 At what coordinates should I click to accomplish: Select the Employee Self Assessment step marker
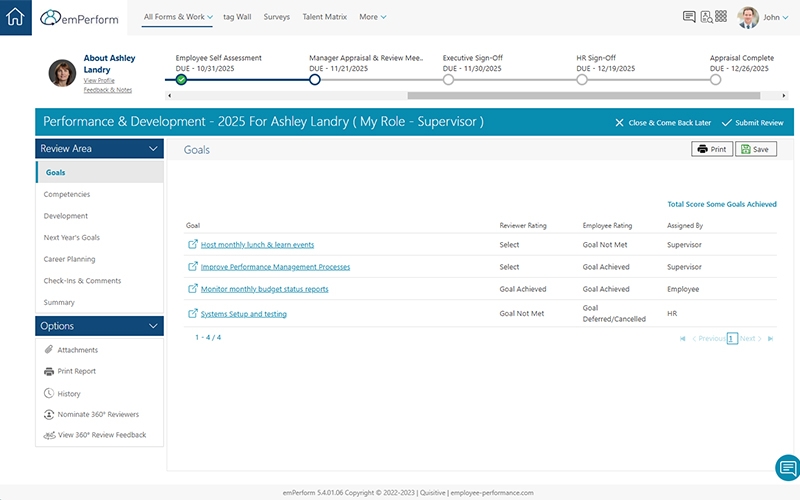181,79
